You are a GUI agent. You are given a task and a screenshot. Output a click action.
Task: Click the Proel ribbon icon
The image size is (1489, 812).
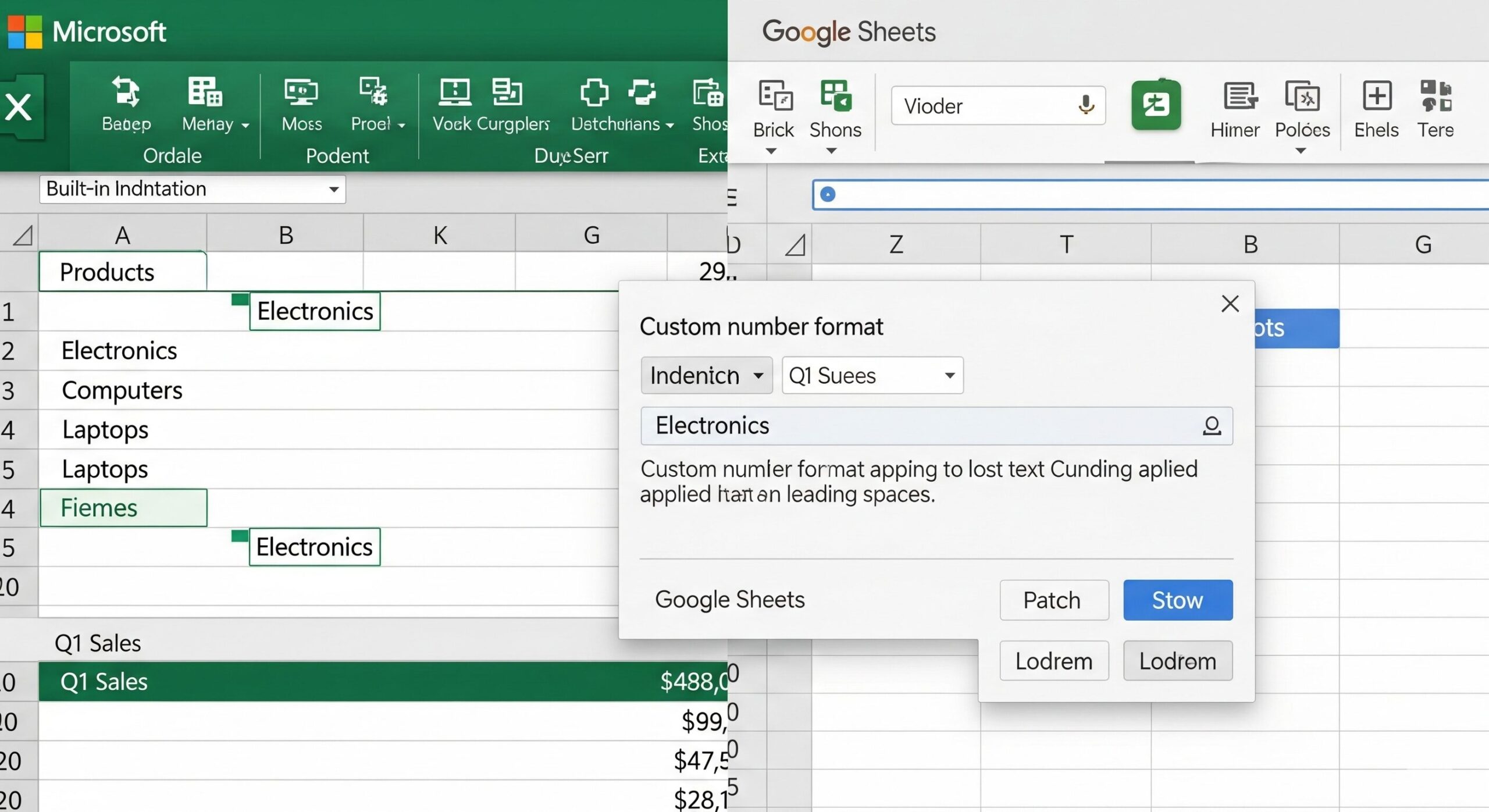click(373, 92)
